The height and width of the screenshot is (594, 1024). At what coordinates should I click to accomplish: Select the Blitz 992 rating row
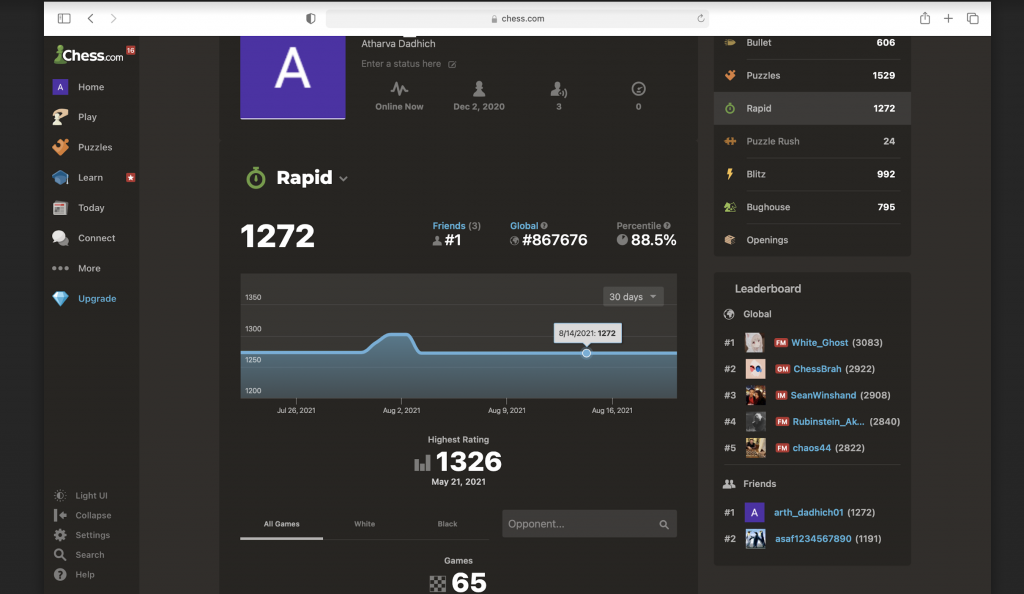812,174
